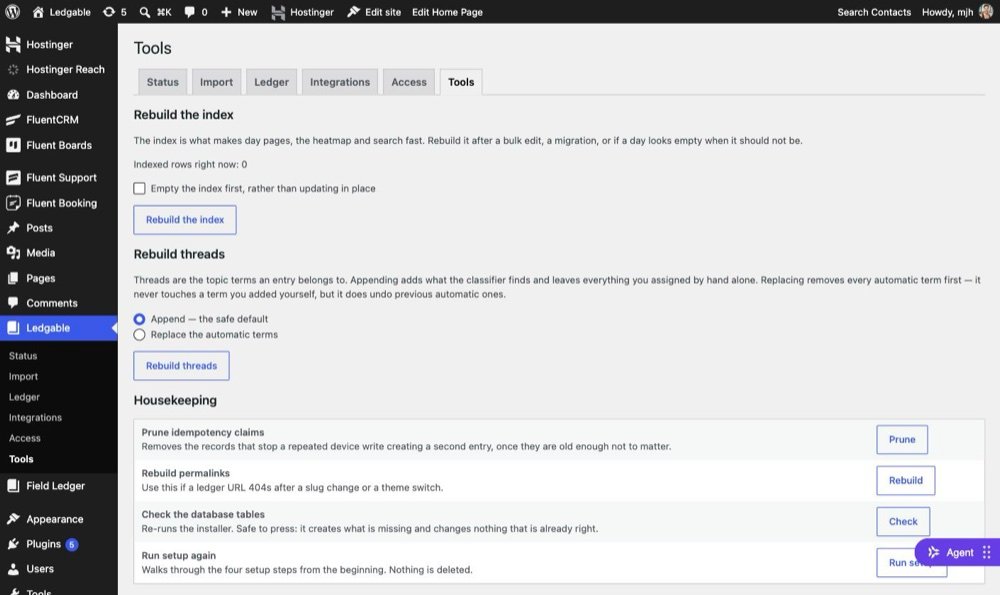The height and width of the screenshot is (595, 1000).
Task: Open Integrations in Ledgable submenu
Action: [35, 417]
